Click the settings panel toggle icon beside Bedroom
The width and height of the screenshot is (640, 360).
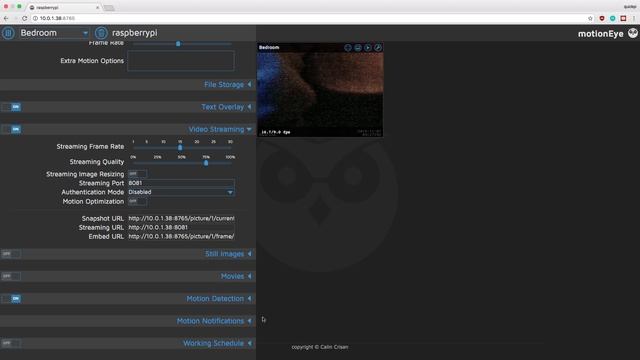pos(8,33)
